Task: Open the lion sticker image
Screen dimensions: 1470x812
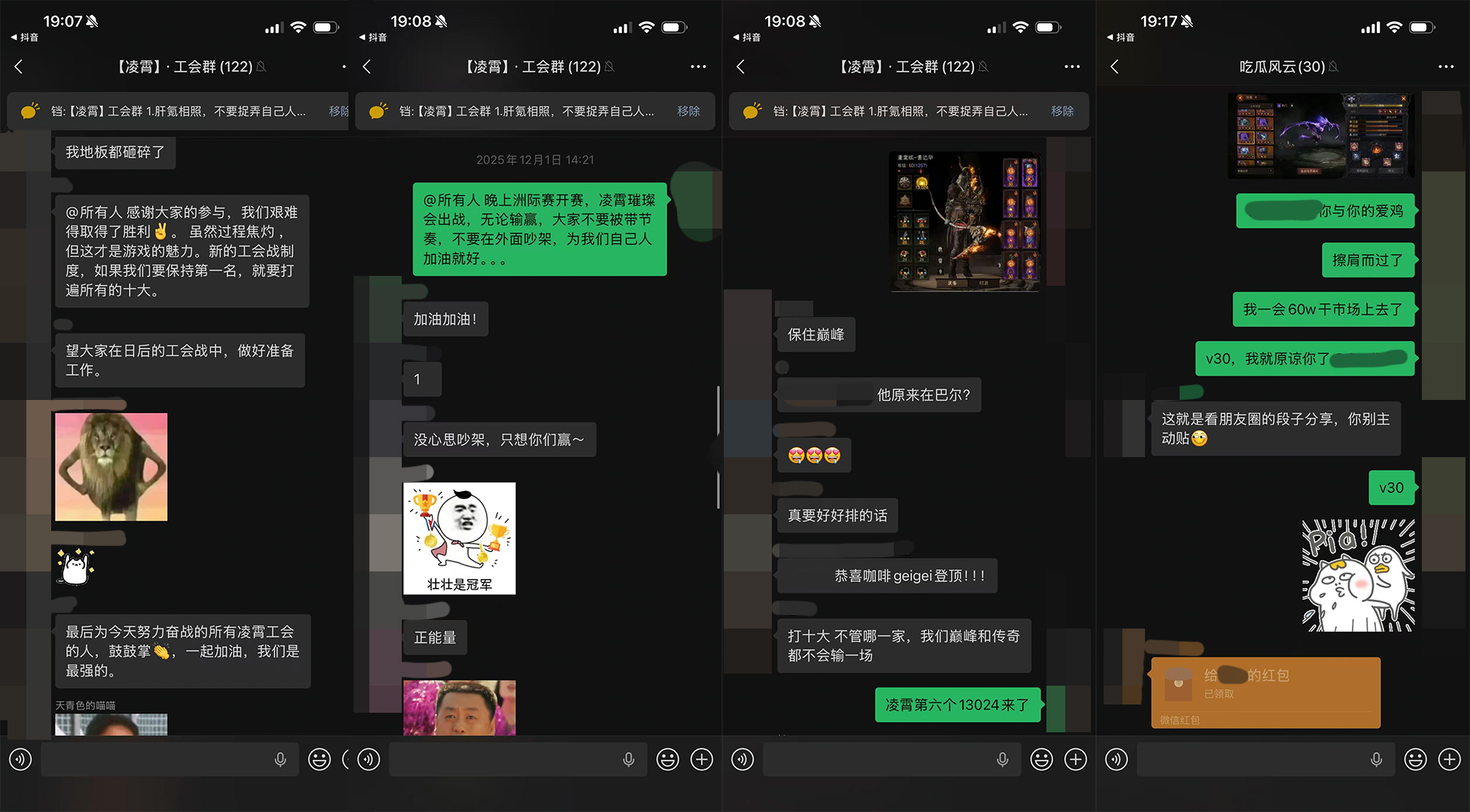Action: coord(111,466)
